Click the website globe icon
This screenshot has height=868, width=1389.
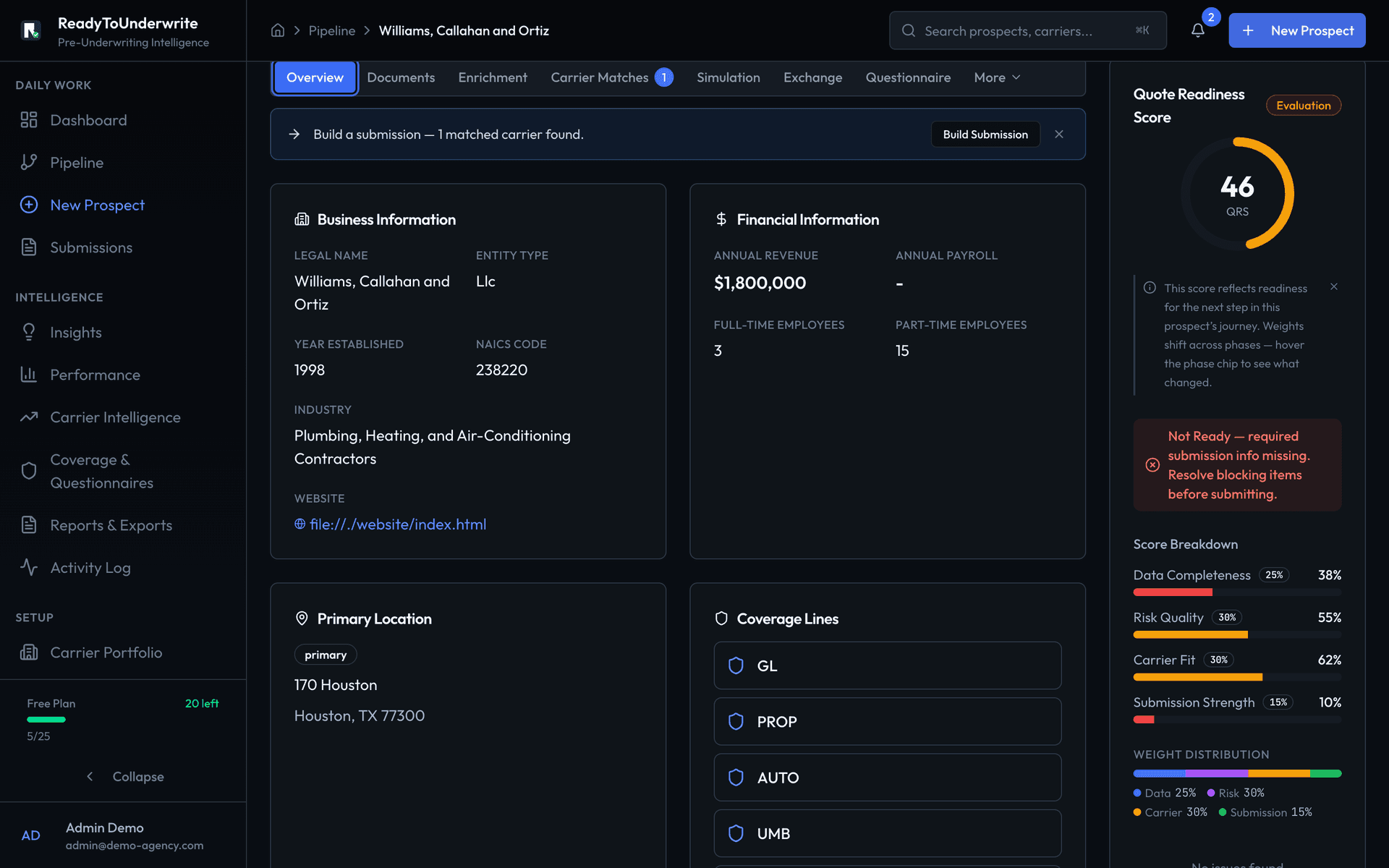point(300,524)
